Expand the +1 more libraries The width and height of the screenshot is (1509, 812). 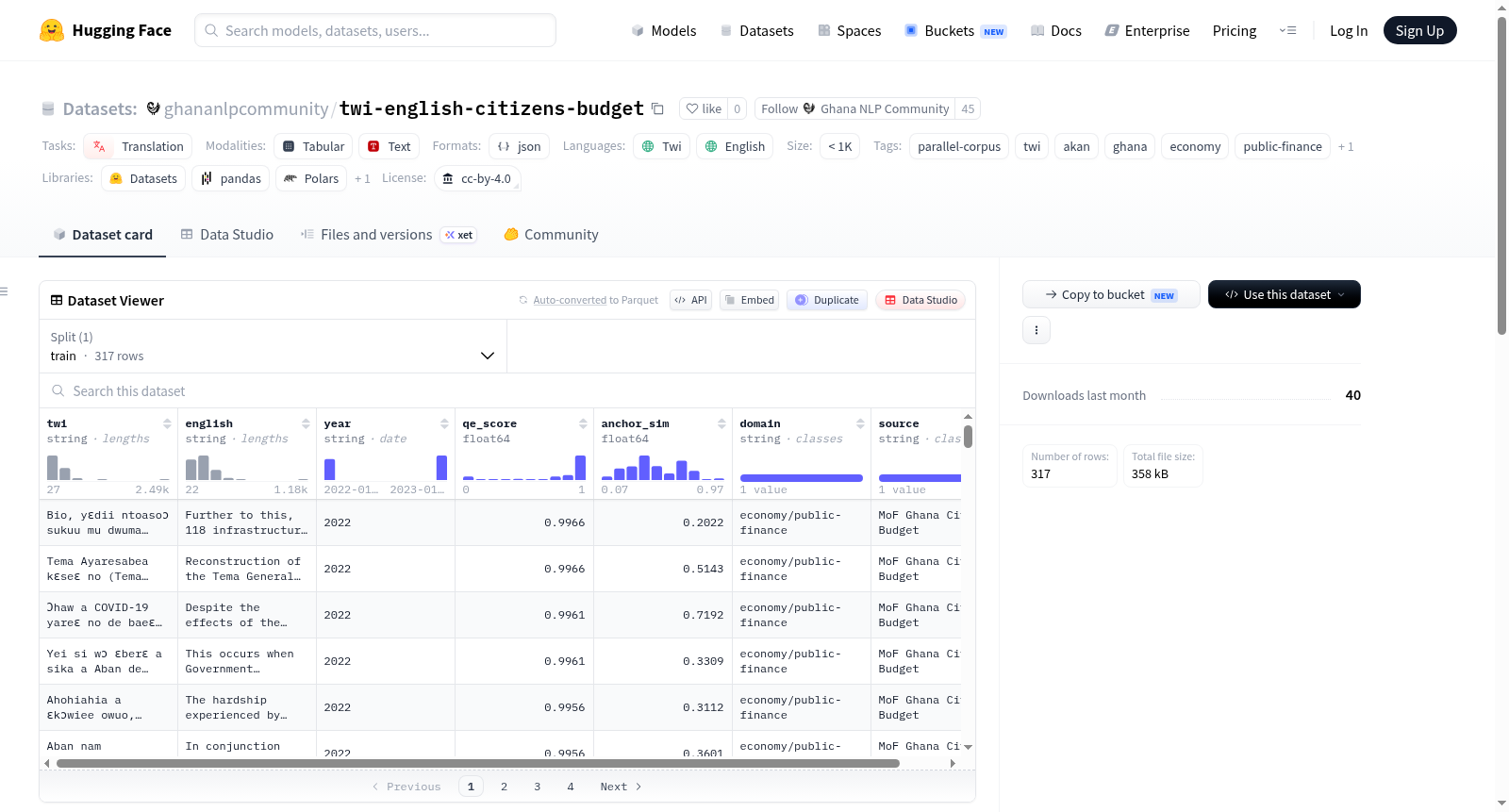362,178
